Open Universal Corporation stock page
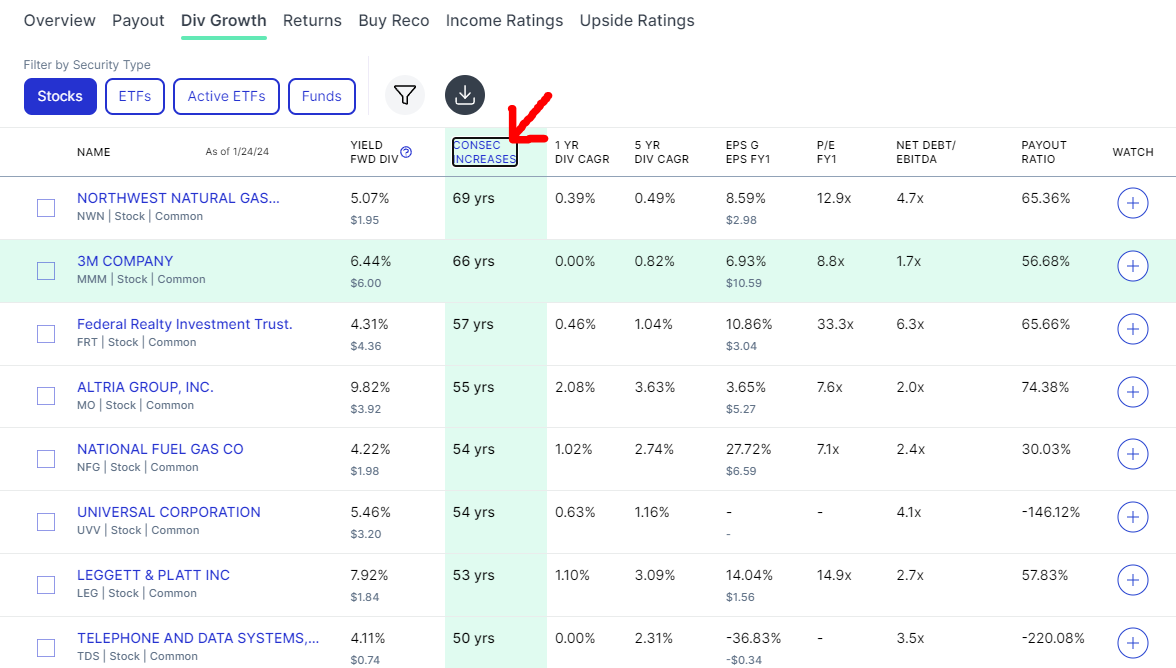Viewport: 1176px width, 668px height. point(169,512)
